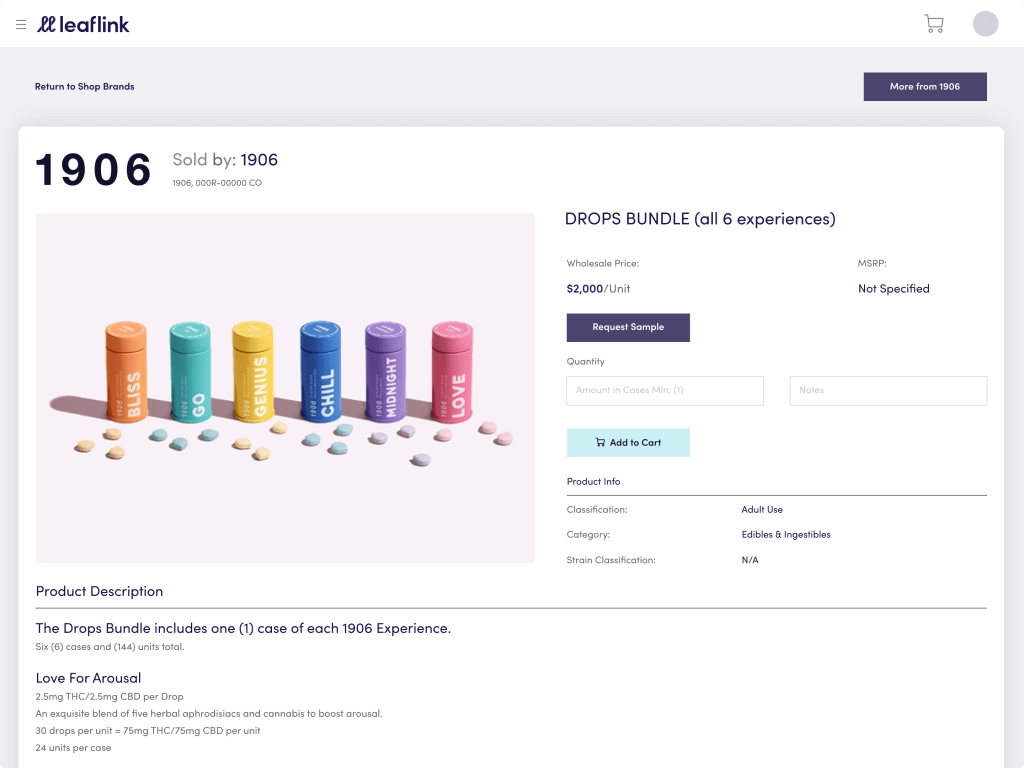Viewport: 1024px width, 768px height.
Task: Open the user profile avatar
Action: (x=985, y=24)
